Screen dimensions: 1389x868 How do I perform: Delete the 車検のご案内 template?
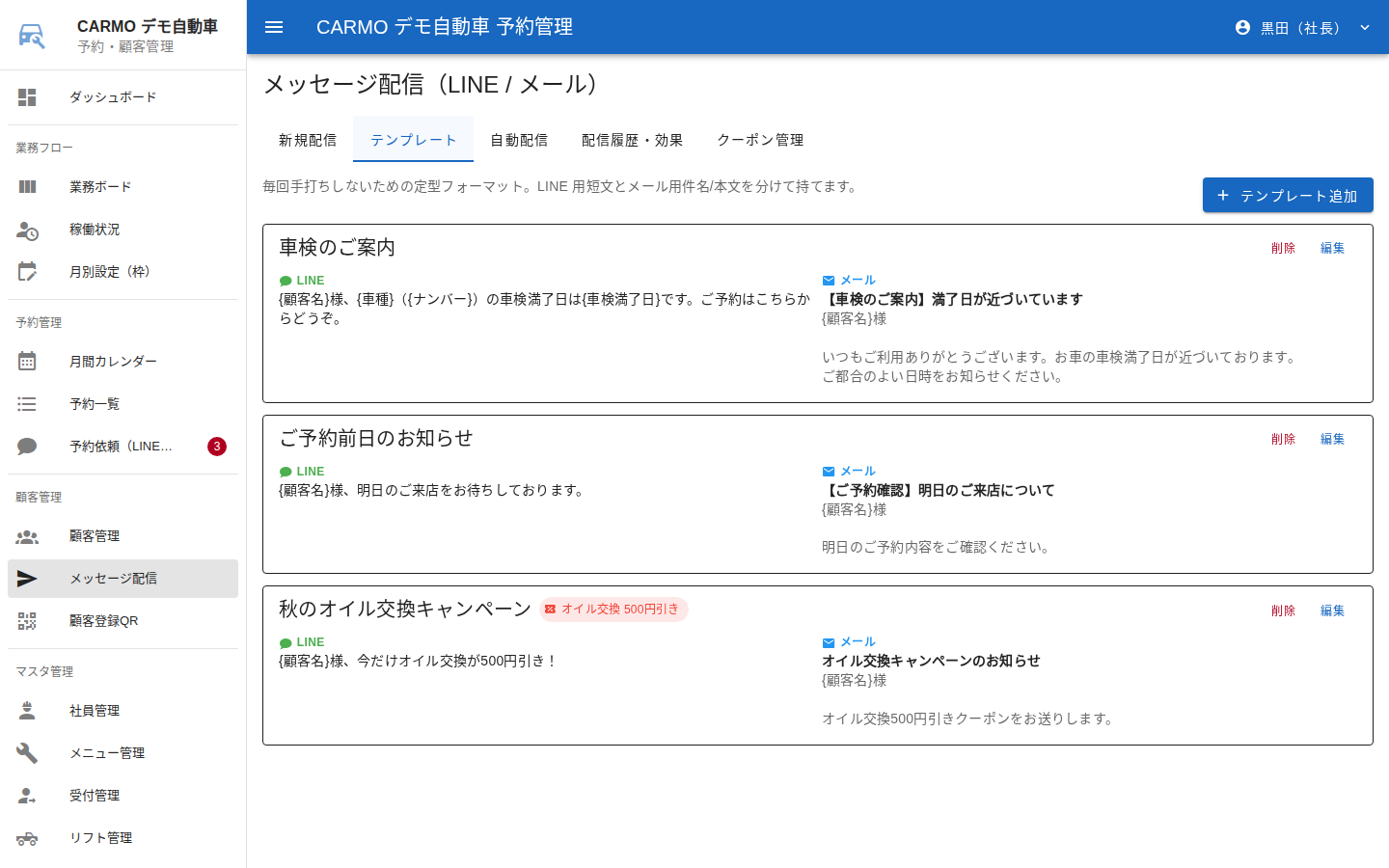tap(1283, 248)
